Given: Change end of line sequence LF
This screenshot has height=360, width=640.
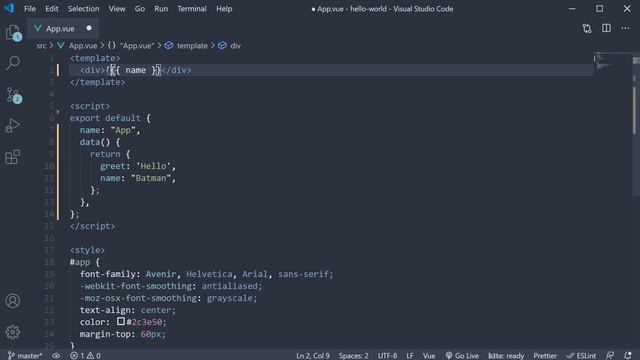Looking at the screenshot, I should [x=410, y=356].
